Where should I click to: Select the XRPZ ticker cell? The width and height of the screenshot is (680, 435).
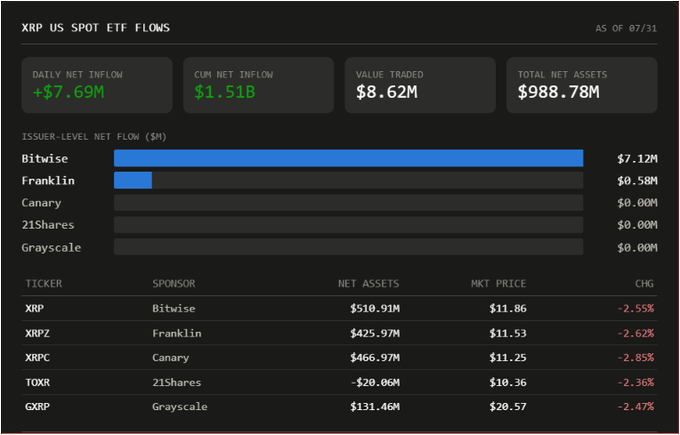coord(37,333)
